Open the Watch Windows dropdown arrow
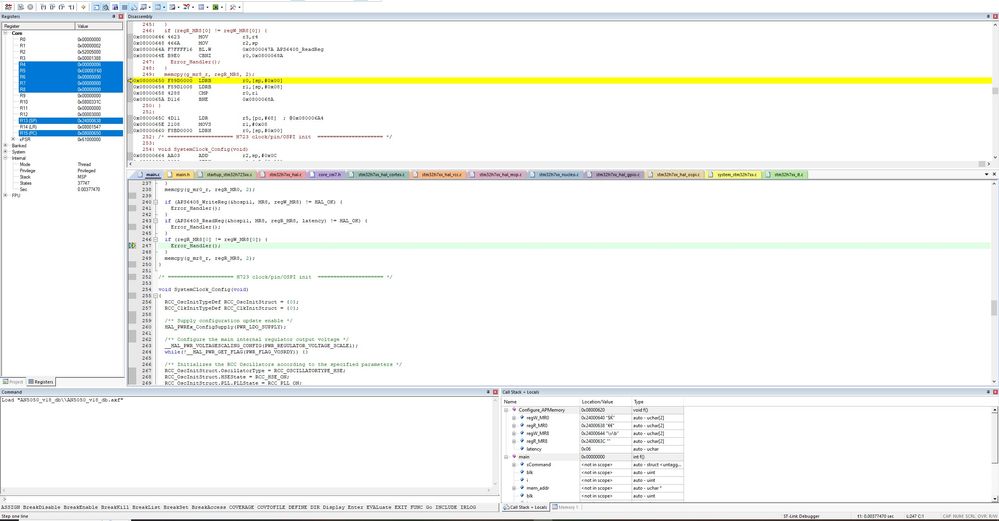Screen dimensions: 999x521 tap(150, 7)
